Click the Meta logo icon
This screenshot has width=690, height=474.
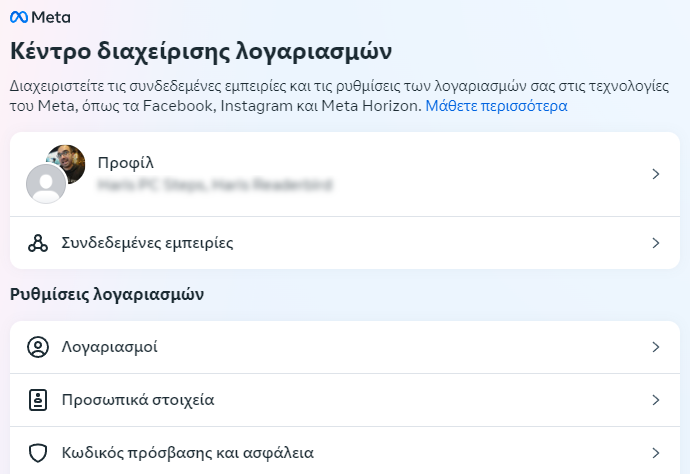tap(19, 17)
